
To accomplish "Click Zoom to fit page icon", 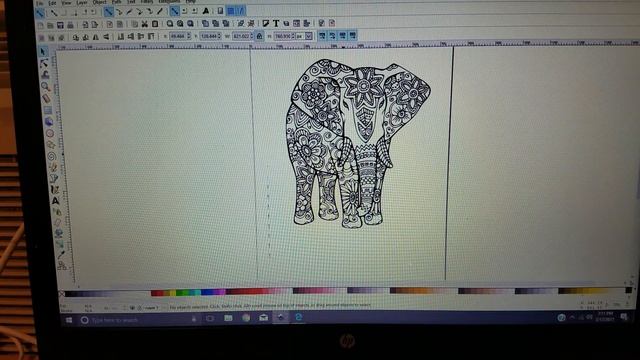I will coord(190,24).
